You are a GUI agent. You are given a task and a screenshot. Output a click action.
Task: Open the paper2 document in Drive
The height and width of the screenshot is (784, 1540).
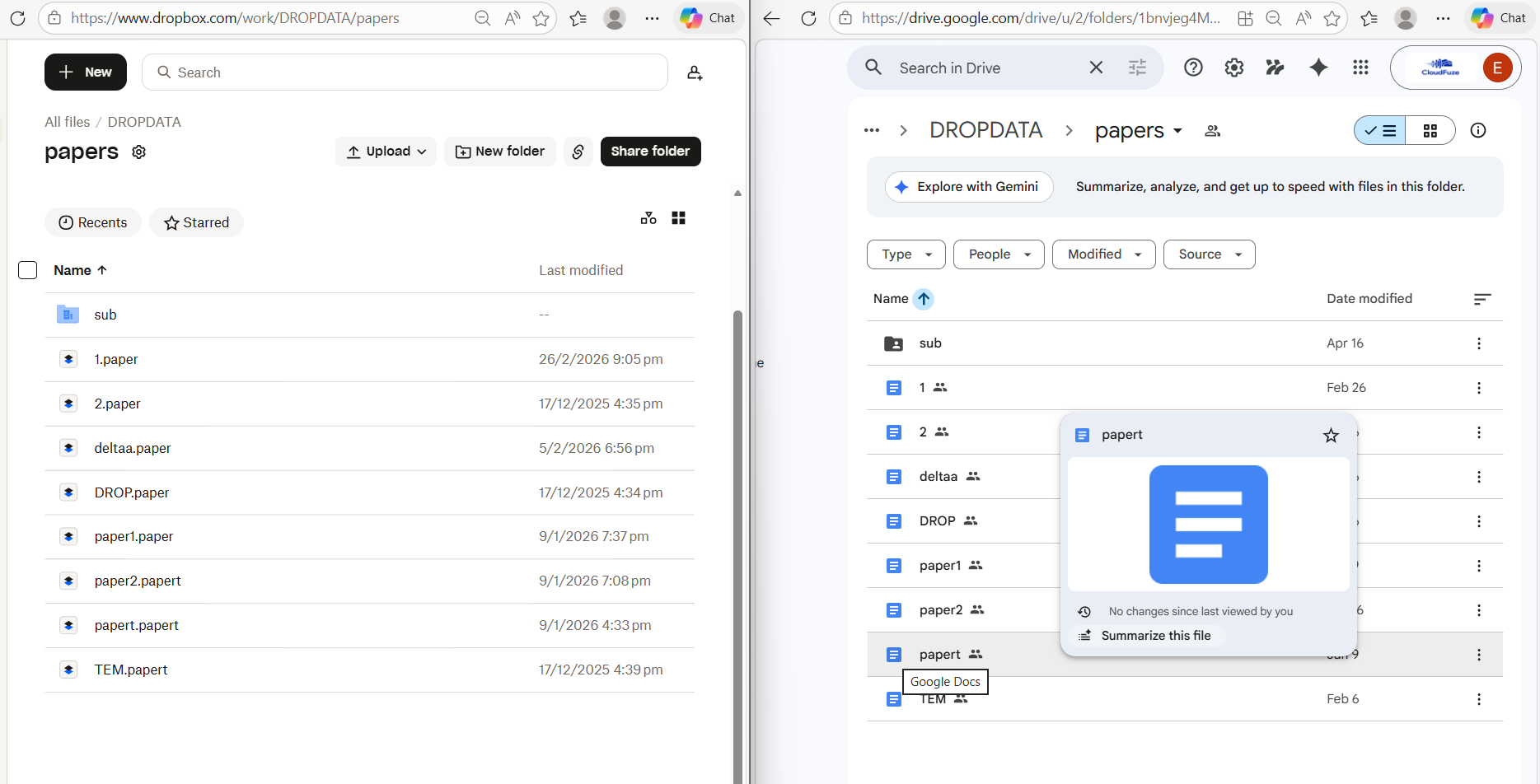coord(941,610)
